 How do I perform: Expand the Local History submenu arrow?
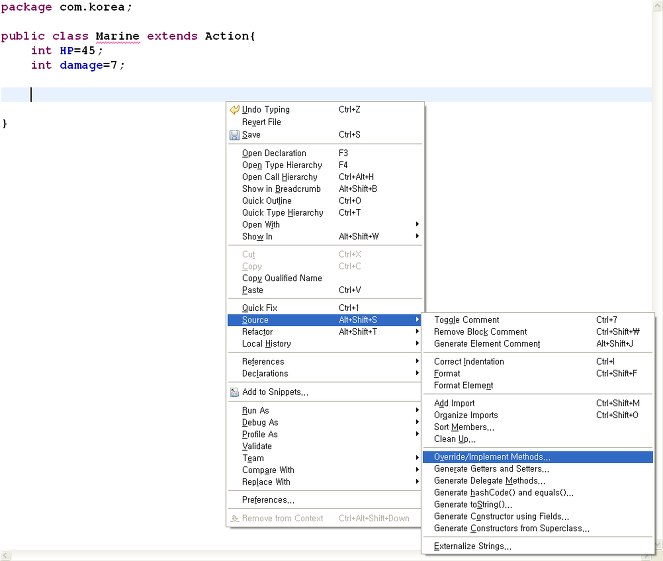[417, 343]
